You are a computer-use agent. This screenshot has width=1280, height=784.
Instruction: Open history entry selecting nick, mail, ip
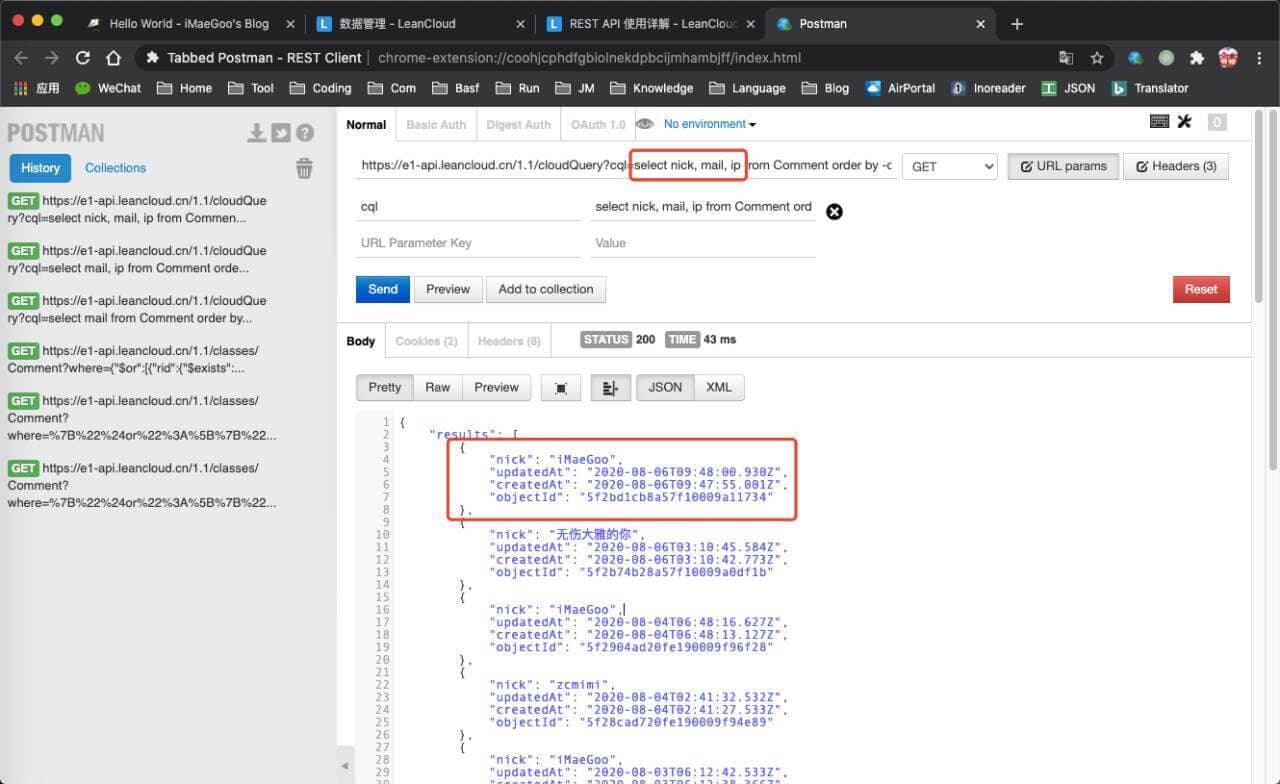pos(137,209)
